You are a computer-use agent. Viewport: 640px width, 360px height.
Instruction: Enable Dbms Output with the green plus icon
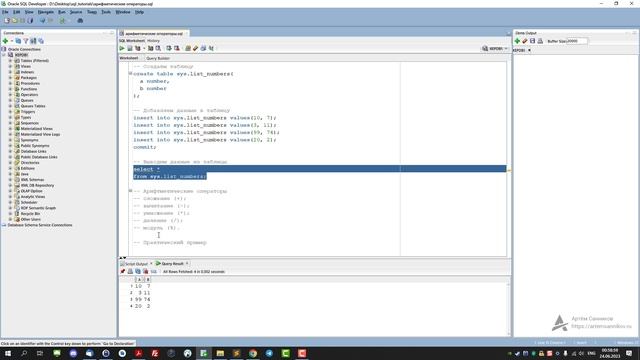(x=517, y=41)
